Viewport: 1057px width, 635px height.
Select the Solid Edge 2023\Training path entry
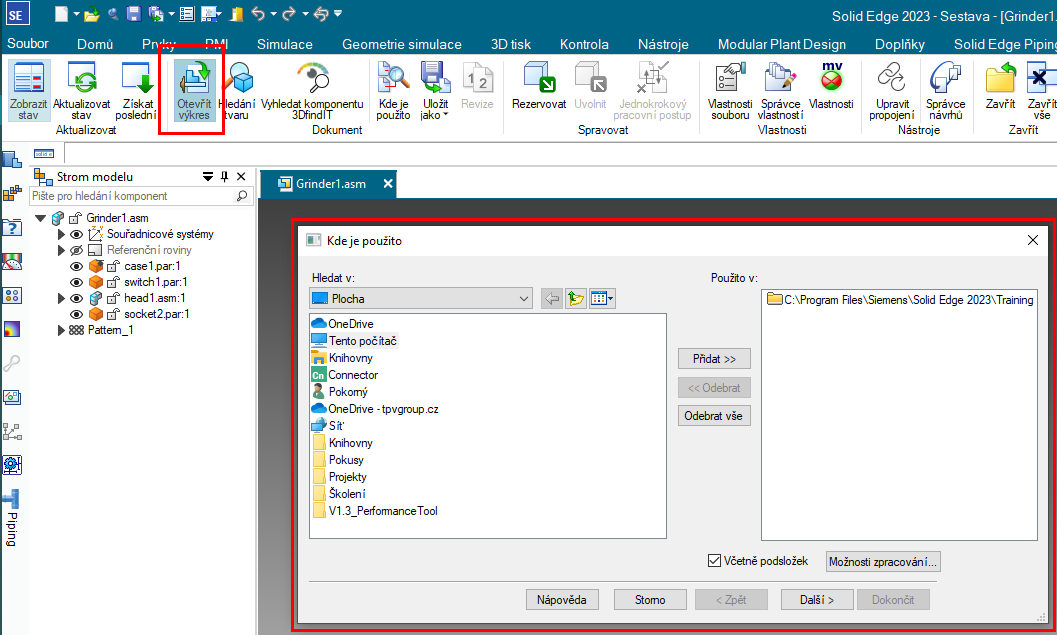click(900, 300)
